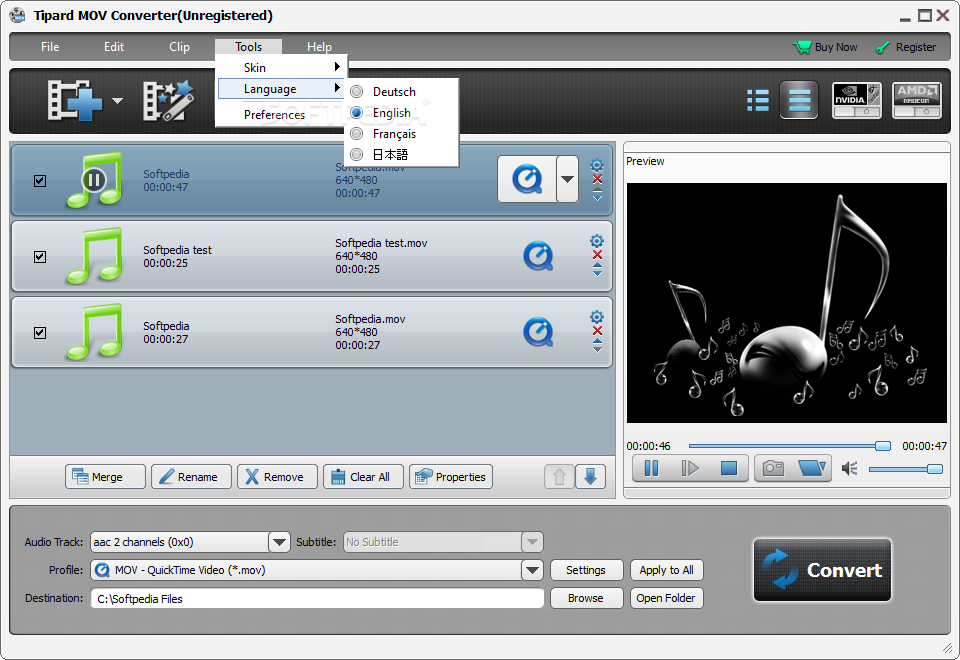Move selected file down in list
The image size is (960, 660).
(591, 476)
